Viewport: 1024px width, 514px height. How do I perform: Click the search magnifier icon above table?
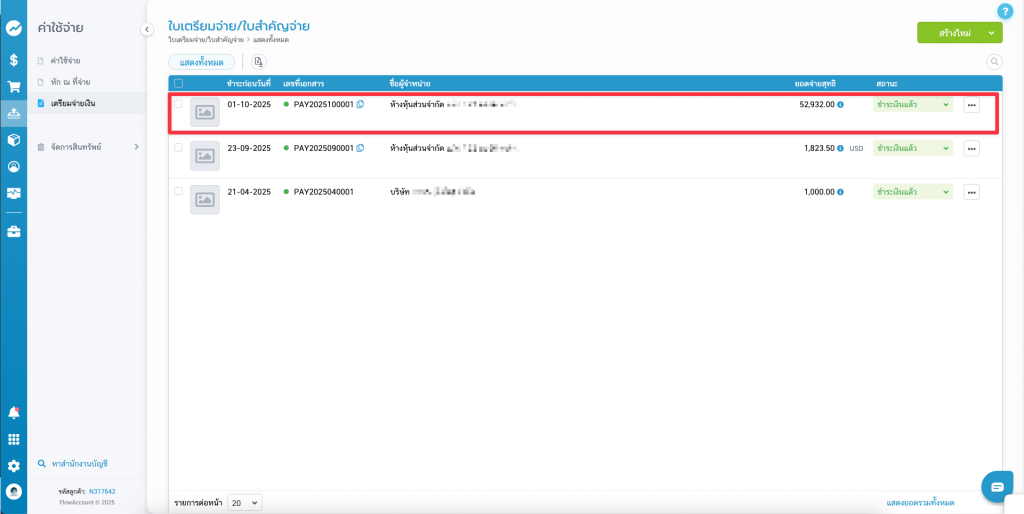(994, 62)
